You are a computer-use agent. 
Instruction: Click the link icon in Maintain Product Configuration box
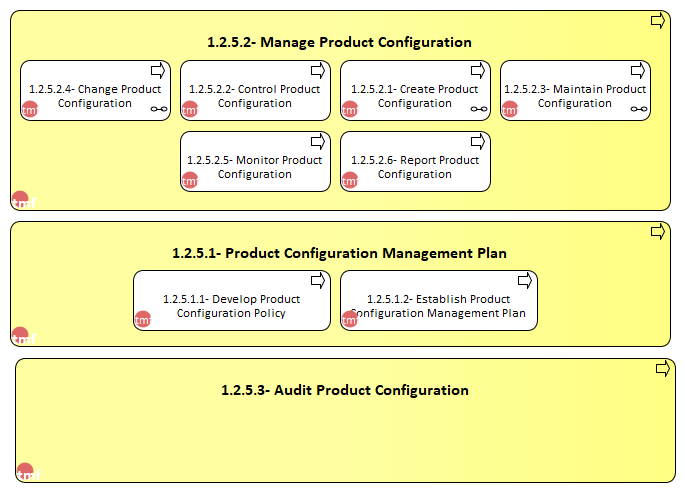[x=639, y=109]
